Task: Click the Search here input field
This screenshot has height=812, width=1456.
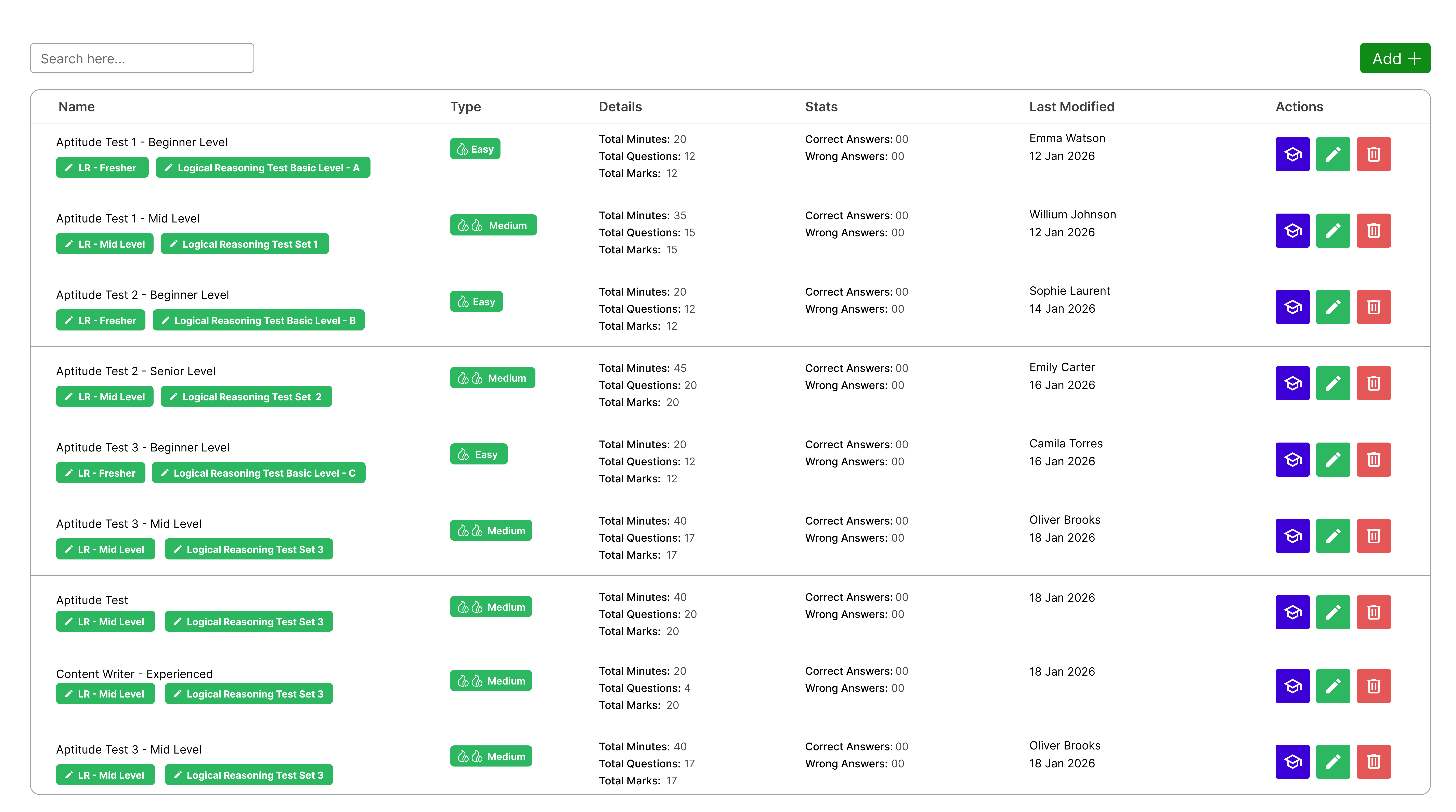Action: [x=142, y=58]
